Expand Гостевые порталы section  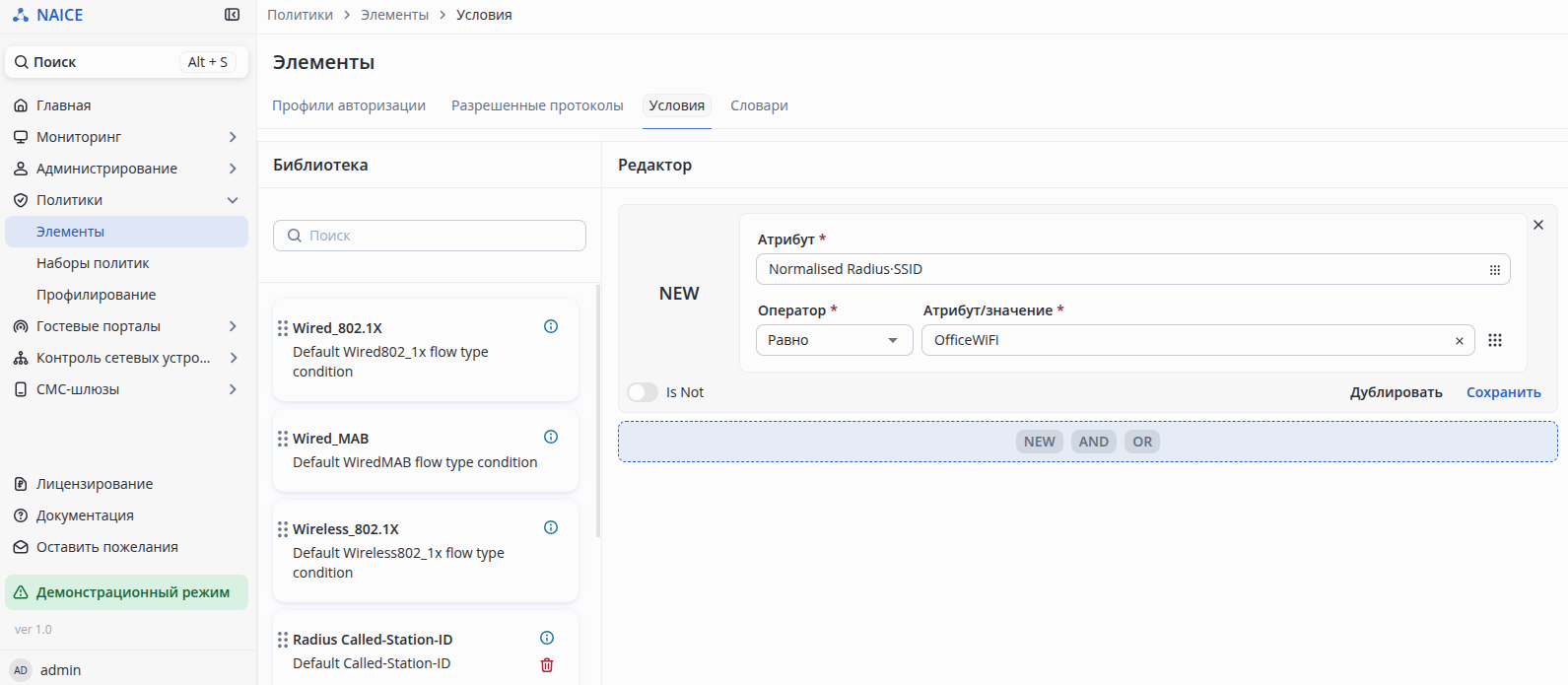[x=233, y=326]
